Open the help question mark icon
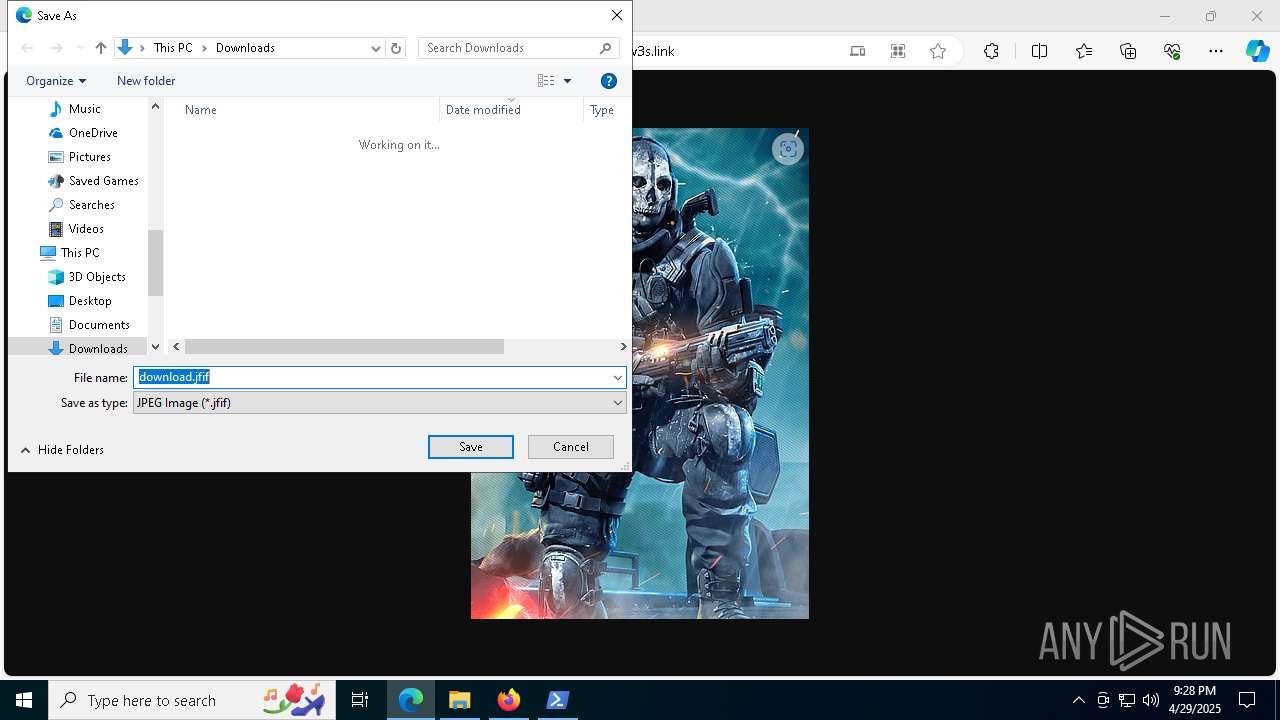 click(608, 81)
